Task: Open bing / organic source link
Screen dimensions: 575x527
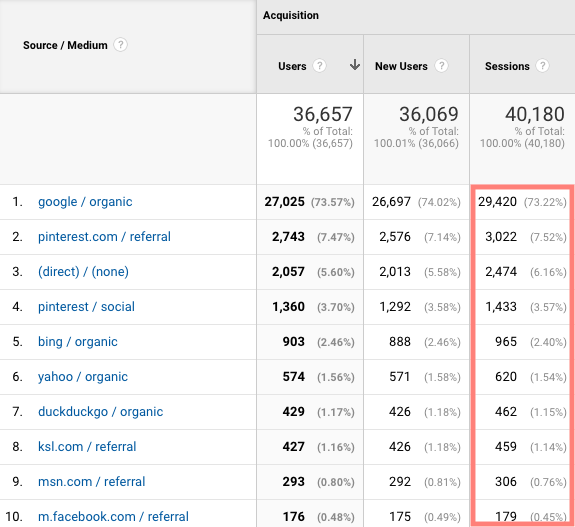Action: coord(78,342)
